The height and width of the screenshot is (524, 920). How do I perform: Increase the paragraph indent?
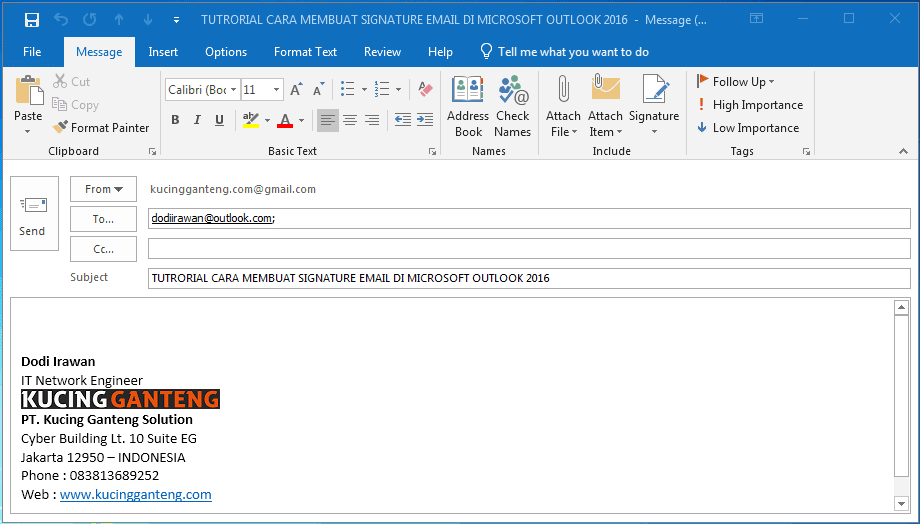tap(425, 120)
